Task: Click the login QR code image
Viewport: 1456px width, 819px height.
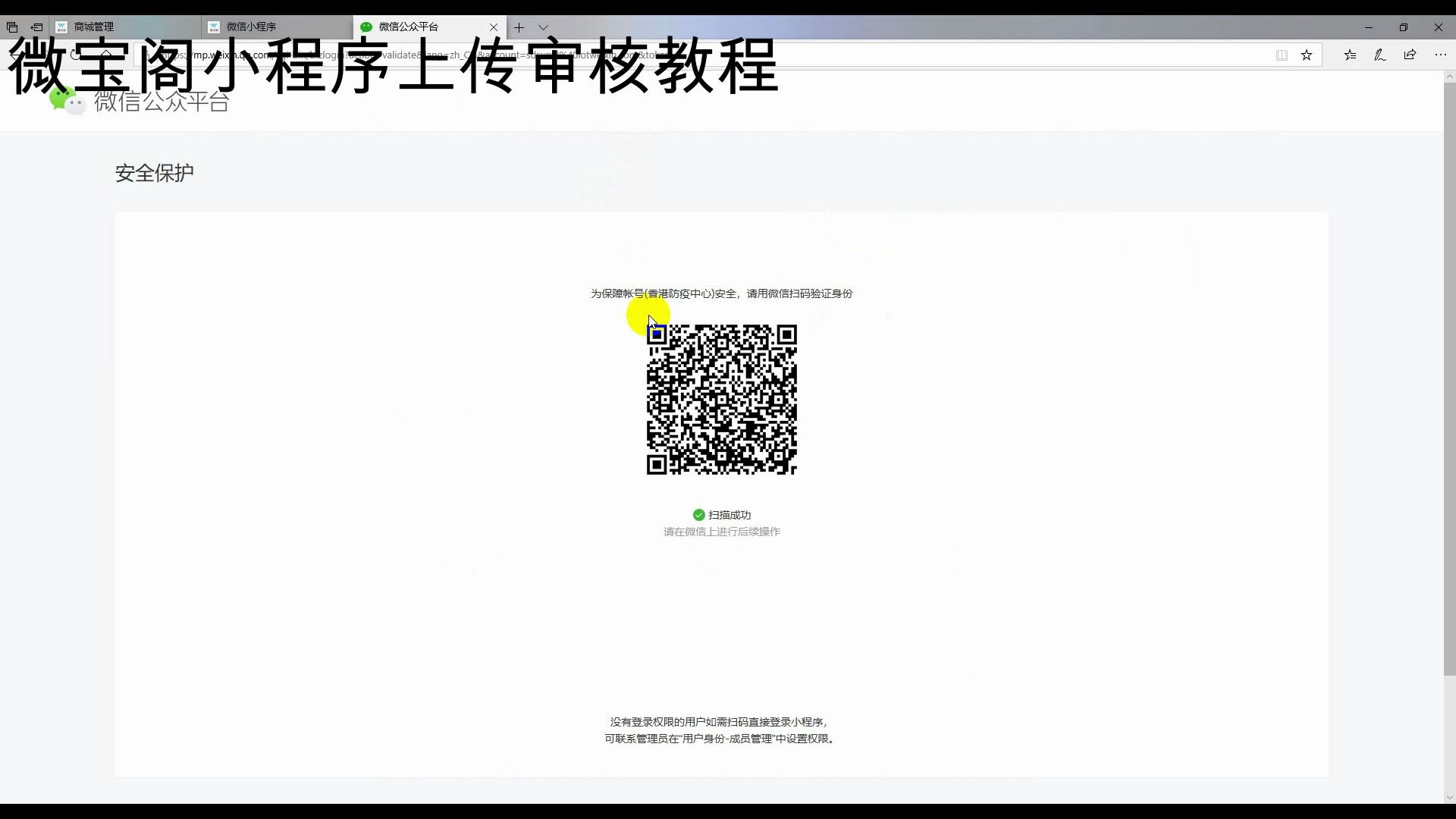Action: pyautogui.click(x=721, y=400)
